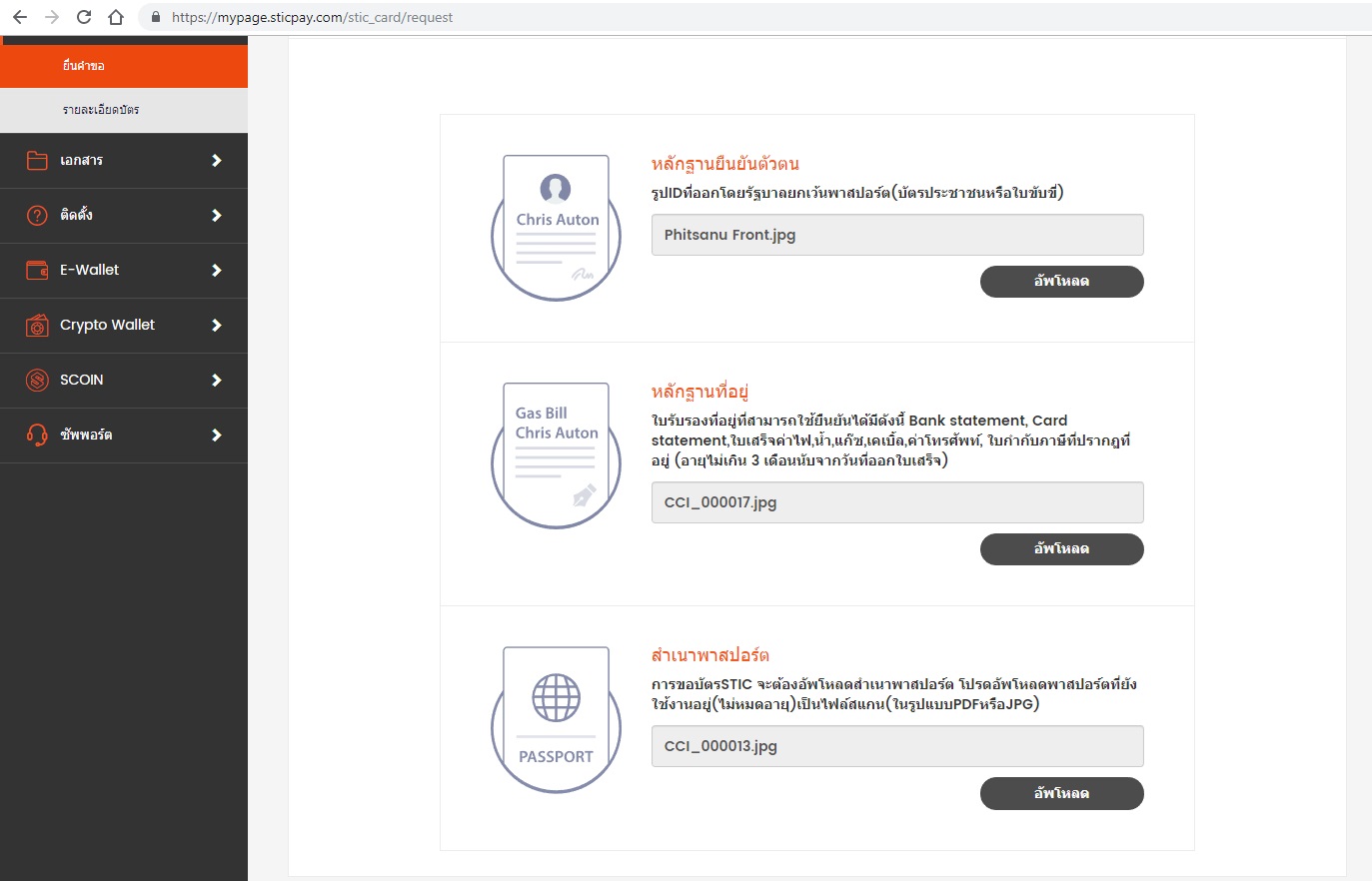Expand the เอกสาร menu chevron

217,160
